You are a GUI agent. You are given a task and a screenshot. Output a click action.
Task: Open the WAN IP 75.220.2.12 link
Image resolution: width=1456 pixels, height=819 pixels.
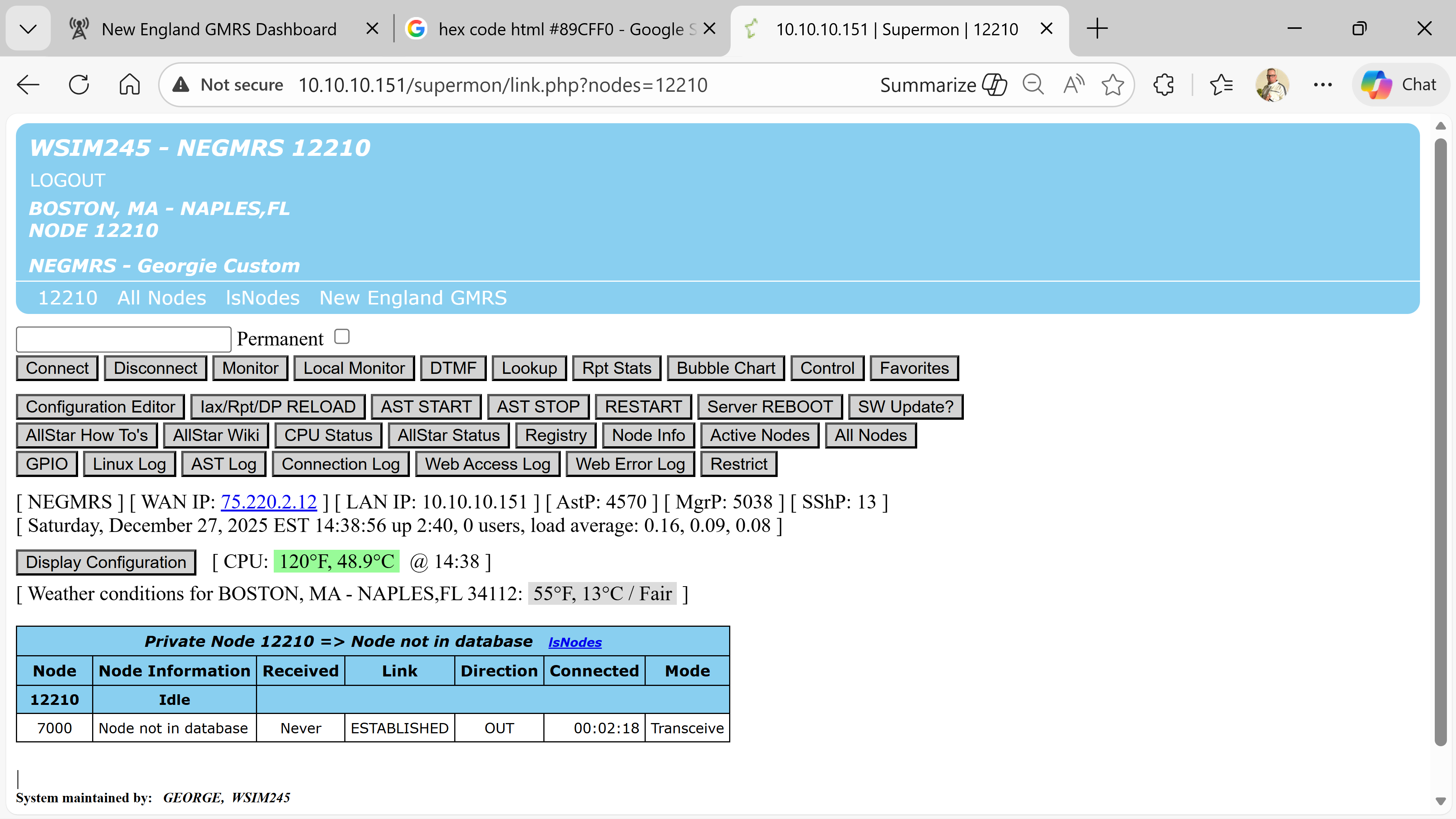268,501
